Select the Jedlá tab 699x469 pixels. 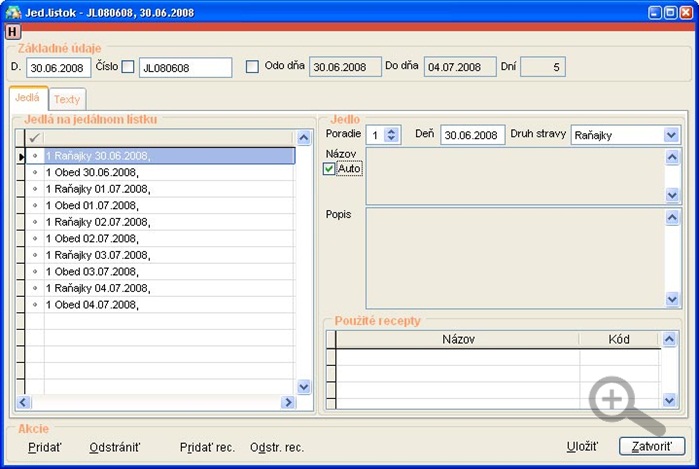[x=28, y=98]
